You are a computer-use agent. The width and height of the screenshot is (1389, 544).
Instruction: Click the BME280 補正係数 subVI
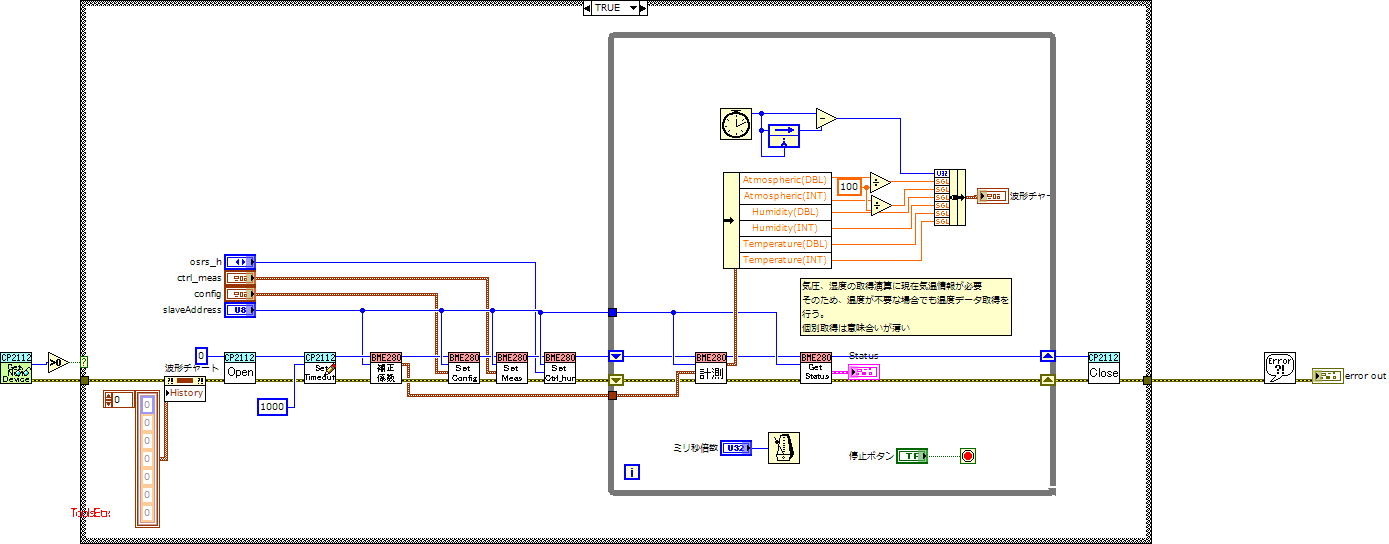385,368
